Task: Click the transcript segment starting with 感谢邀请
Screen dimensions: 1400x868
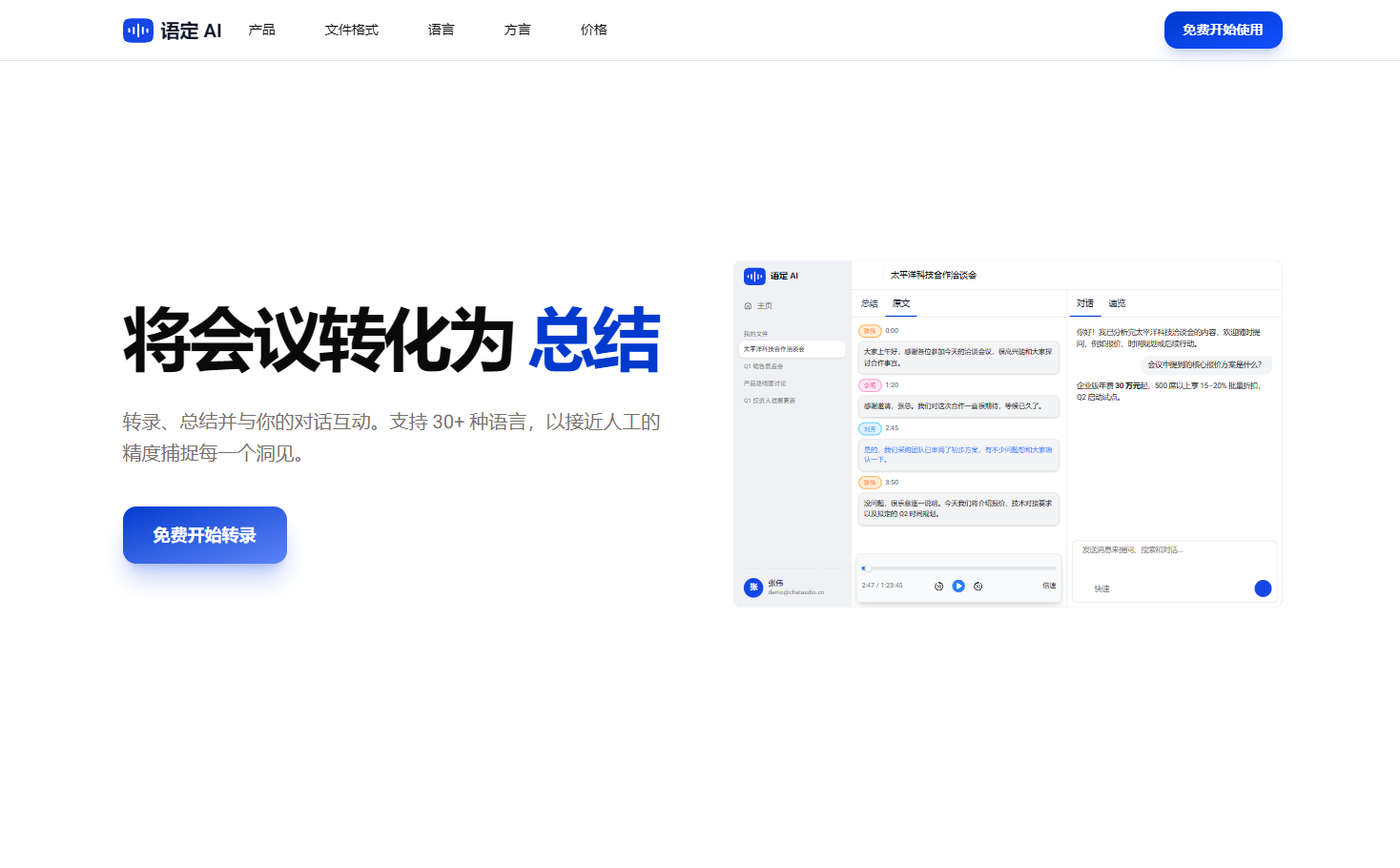Action: 958,406
